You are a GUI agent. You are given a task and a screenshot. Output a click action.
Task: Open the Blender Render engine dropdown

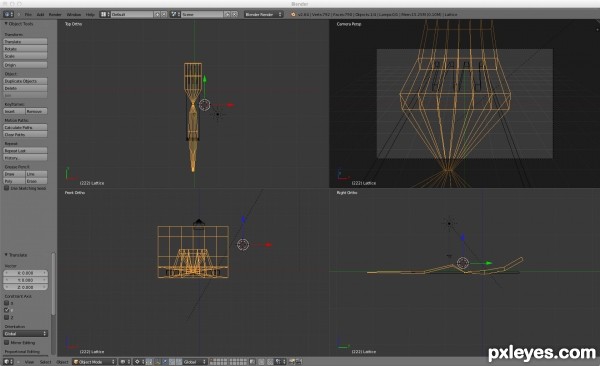(264, 14)
